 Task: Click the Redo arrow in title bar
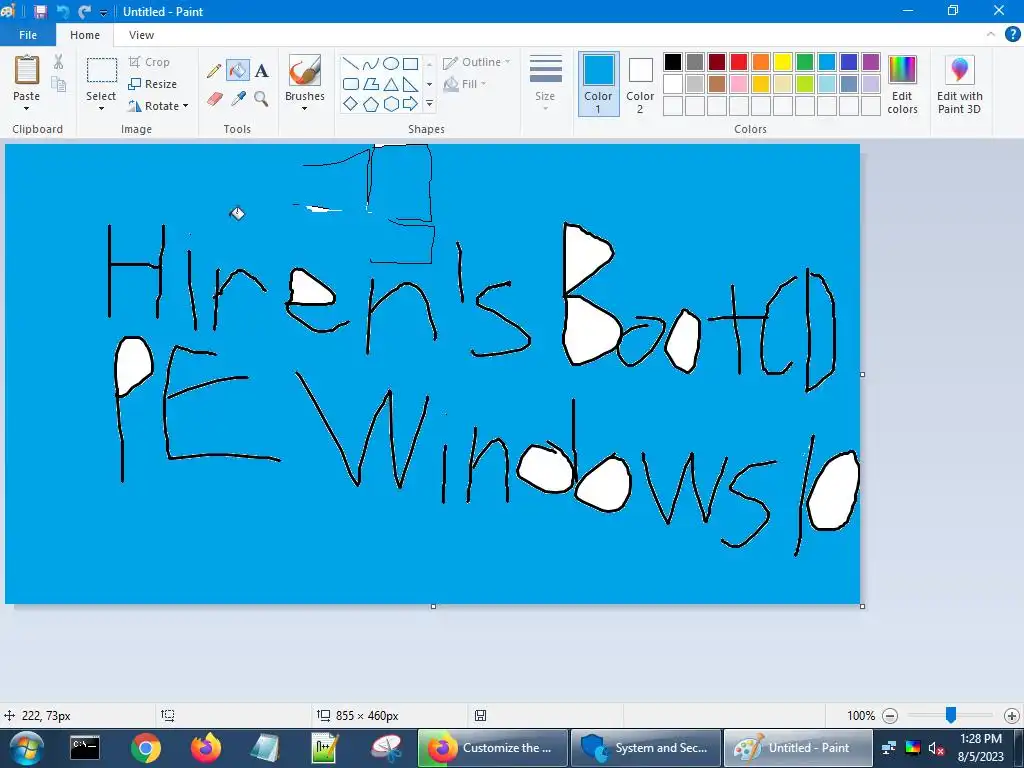click(x=84, y=12)
